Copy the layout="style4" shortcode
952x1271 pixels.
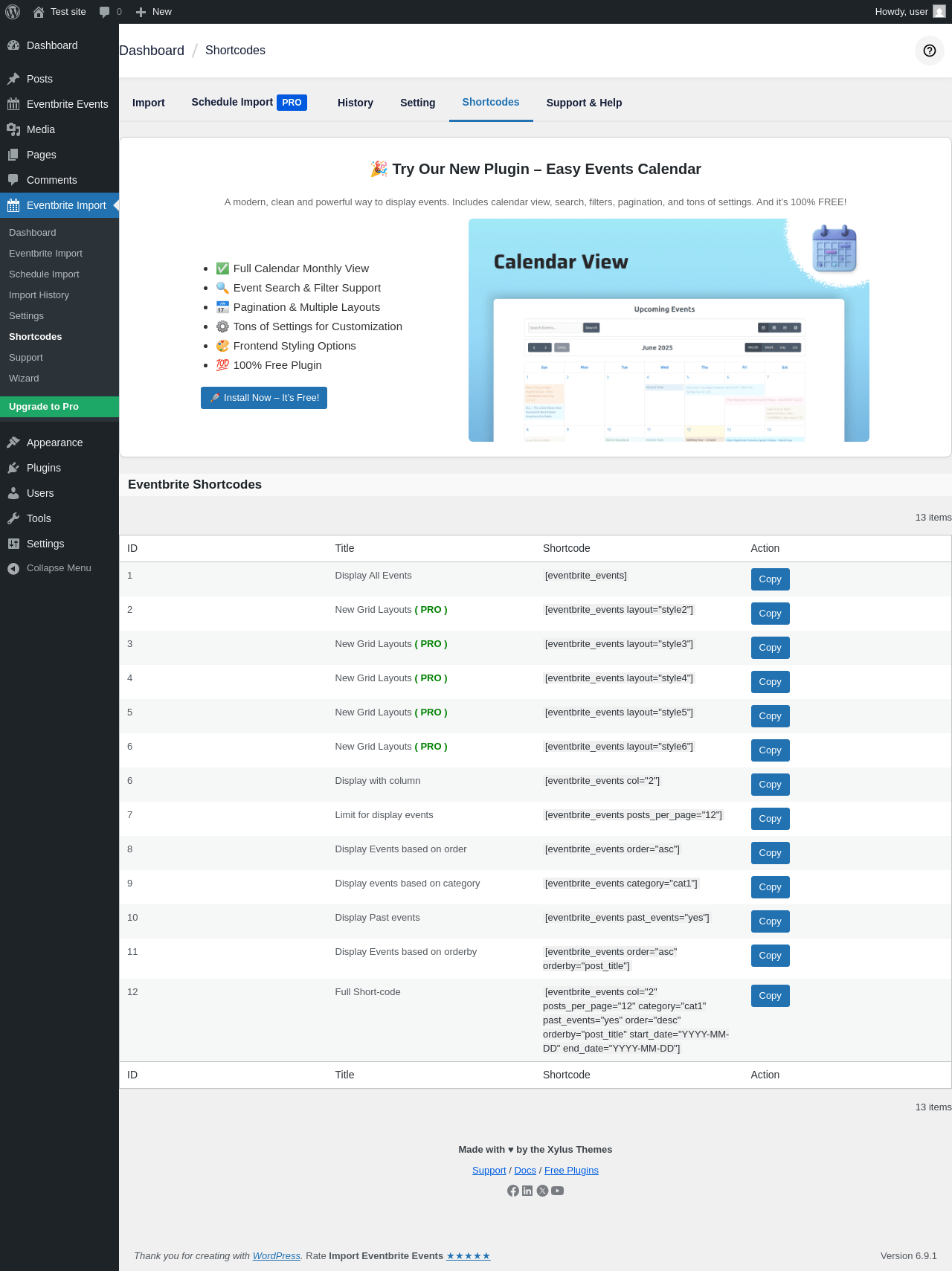(x=770, y=682)
